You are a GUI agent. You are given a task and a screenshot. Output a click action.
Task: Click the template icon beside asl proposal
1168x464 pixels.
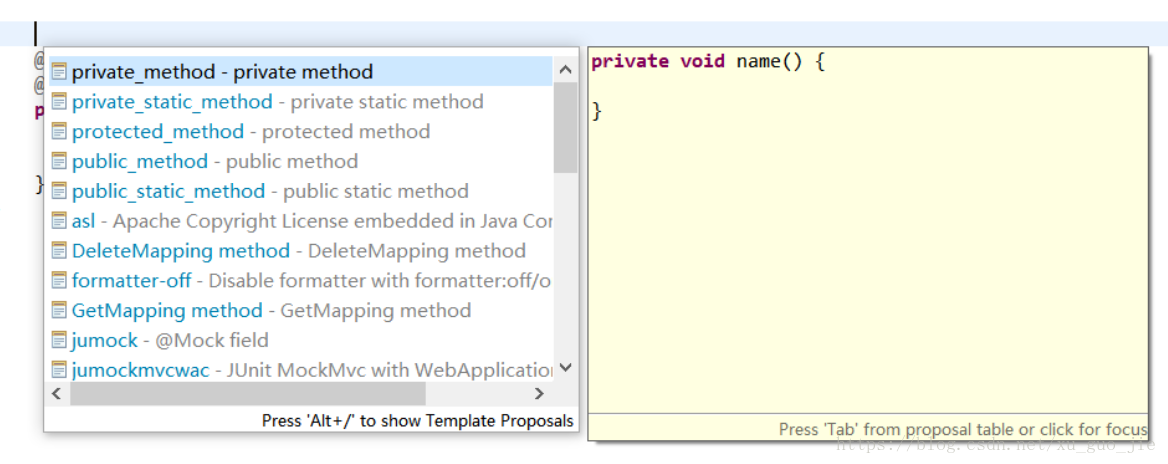[59, 221]
